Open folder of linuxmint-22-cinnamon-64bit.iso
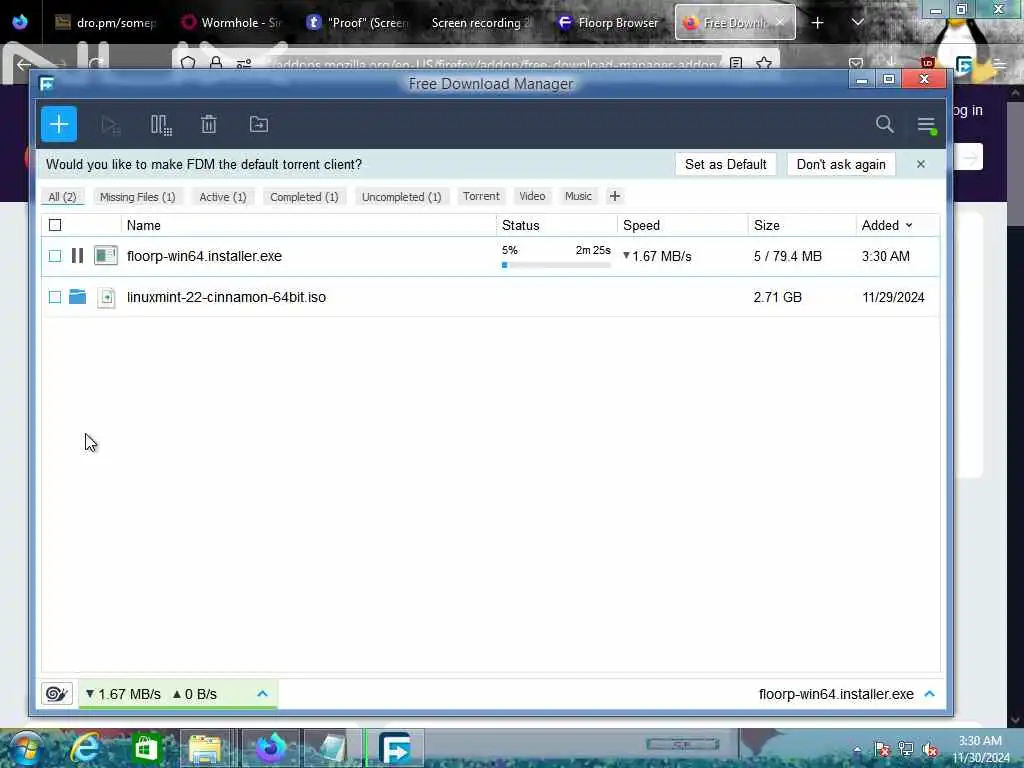This screenshot has width=1024, height=768. (77, 296)
